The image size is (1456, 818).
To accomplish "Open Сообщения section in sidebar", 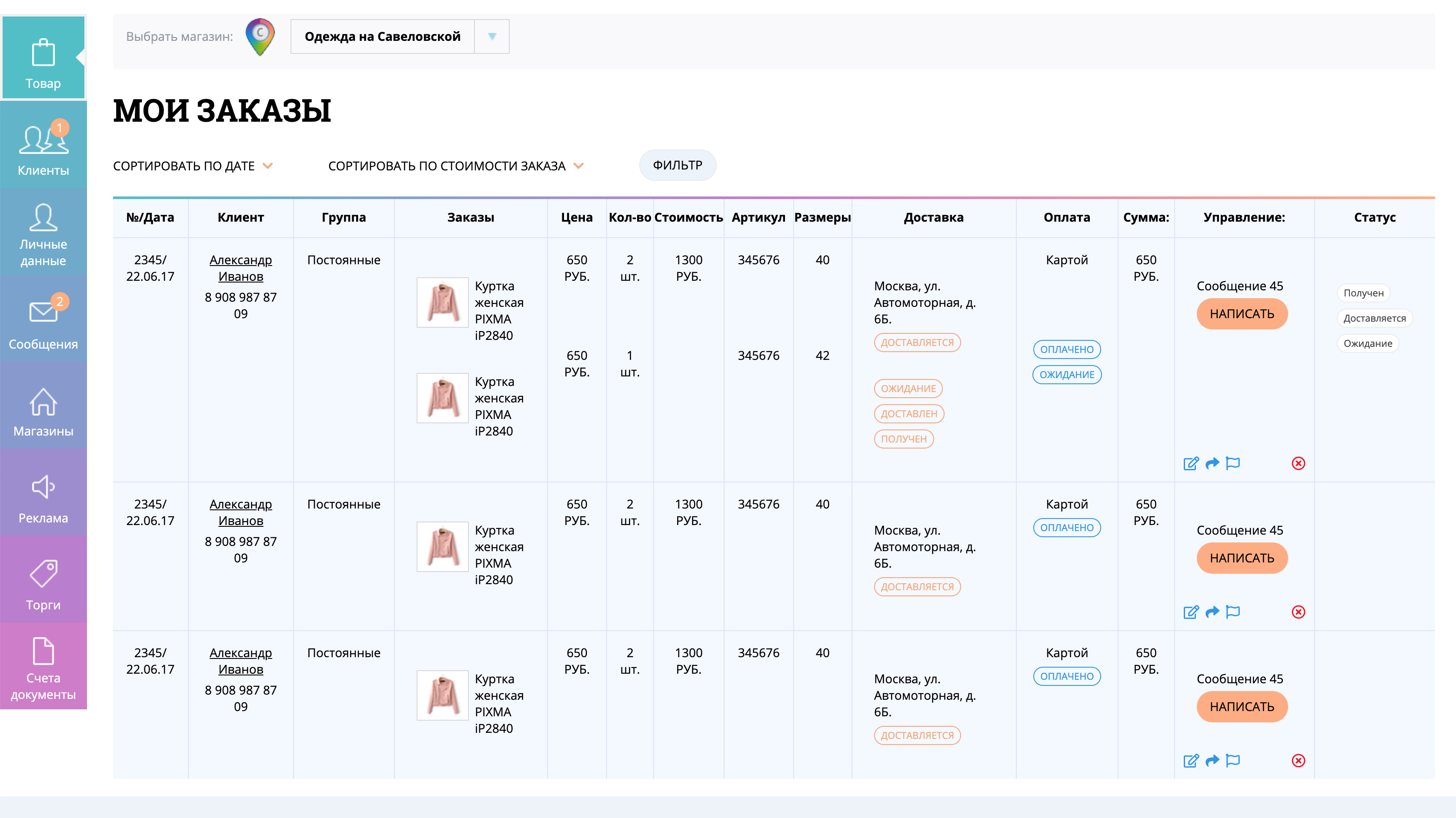I will coord(43,323).
